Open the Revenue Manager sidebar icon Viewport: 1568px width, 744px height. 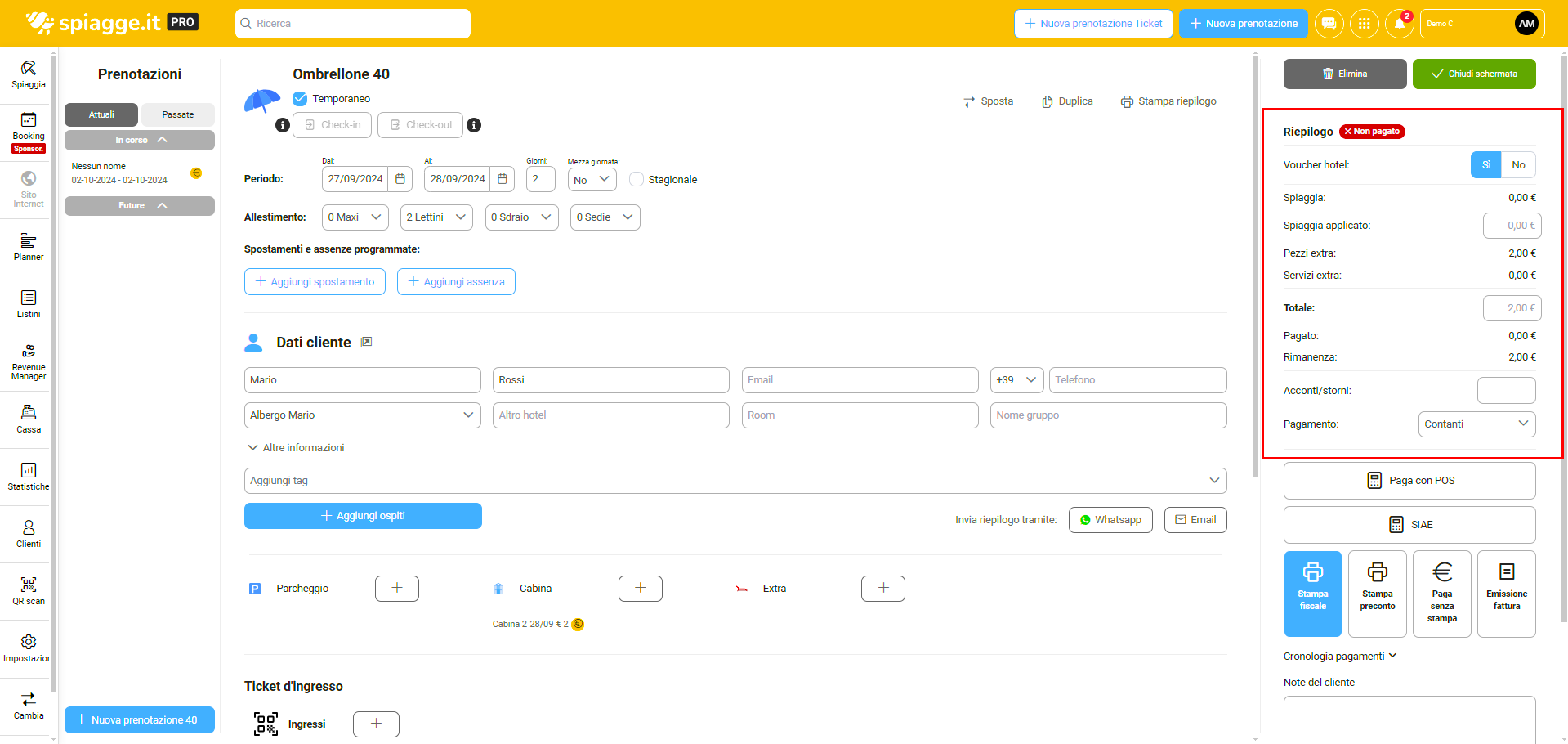click(x=28, y=361)
